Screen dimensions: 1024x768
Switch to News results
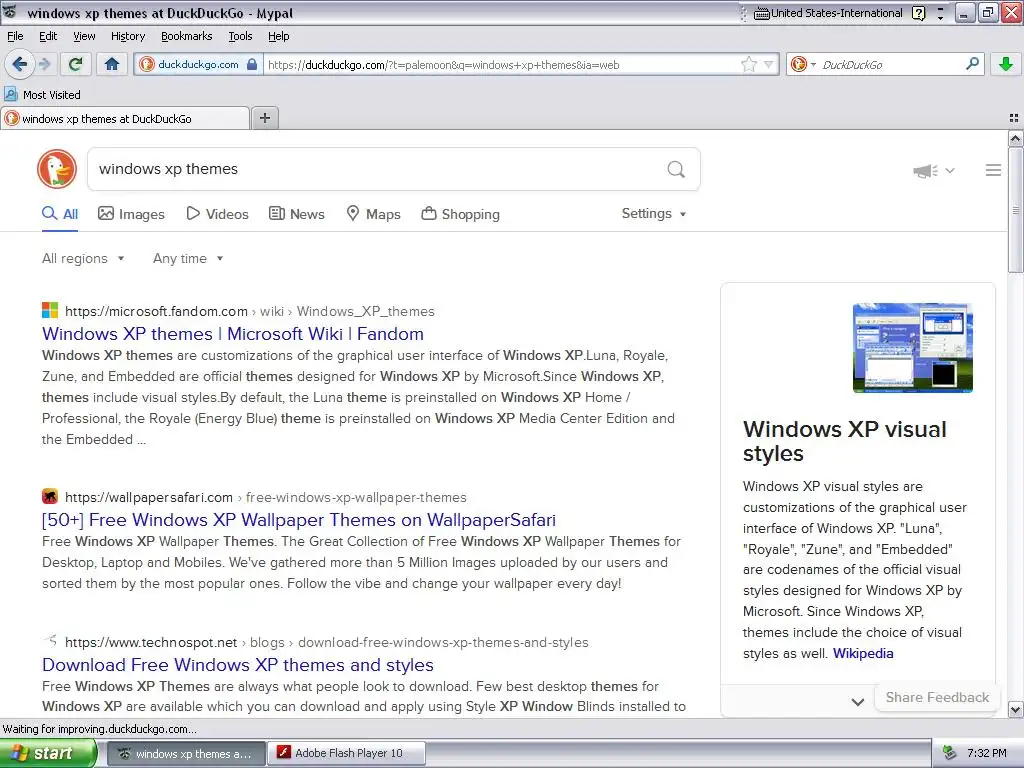point(296,214)
